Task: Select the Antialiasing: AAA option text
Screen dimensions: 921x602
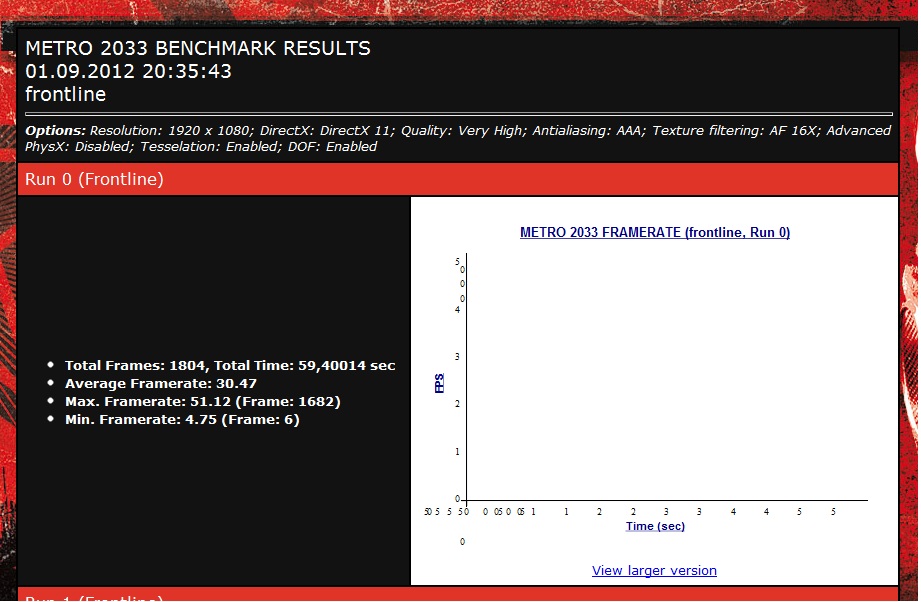Action: (589, 131)
